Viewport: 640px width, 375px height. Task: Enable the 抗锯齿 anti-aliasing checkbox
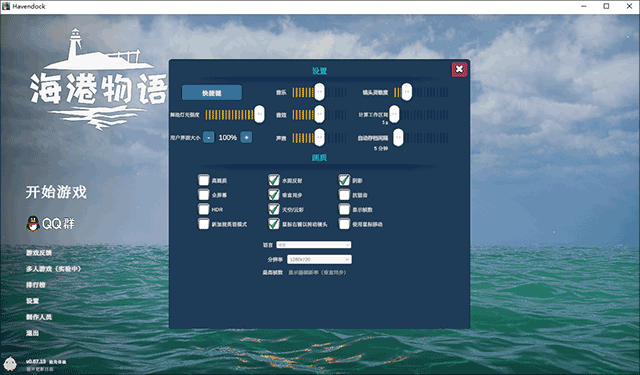[344, 195]
